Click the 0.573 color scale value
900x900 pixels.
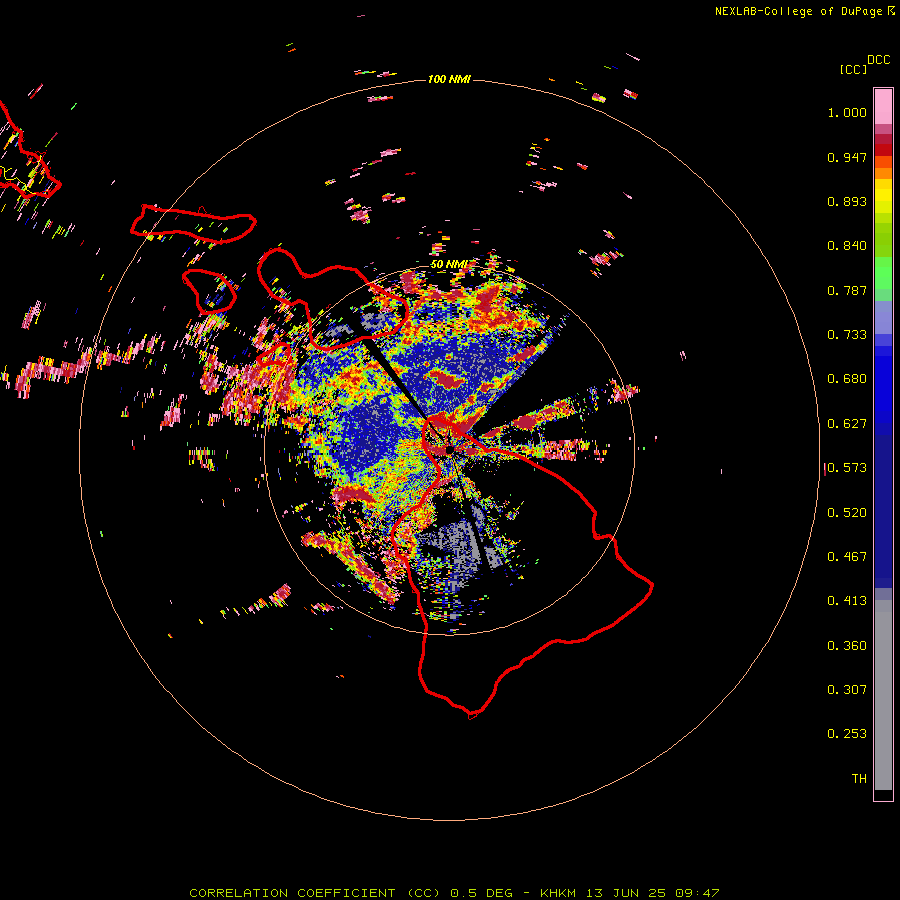[x=847, y=468]
